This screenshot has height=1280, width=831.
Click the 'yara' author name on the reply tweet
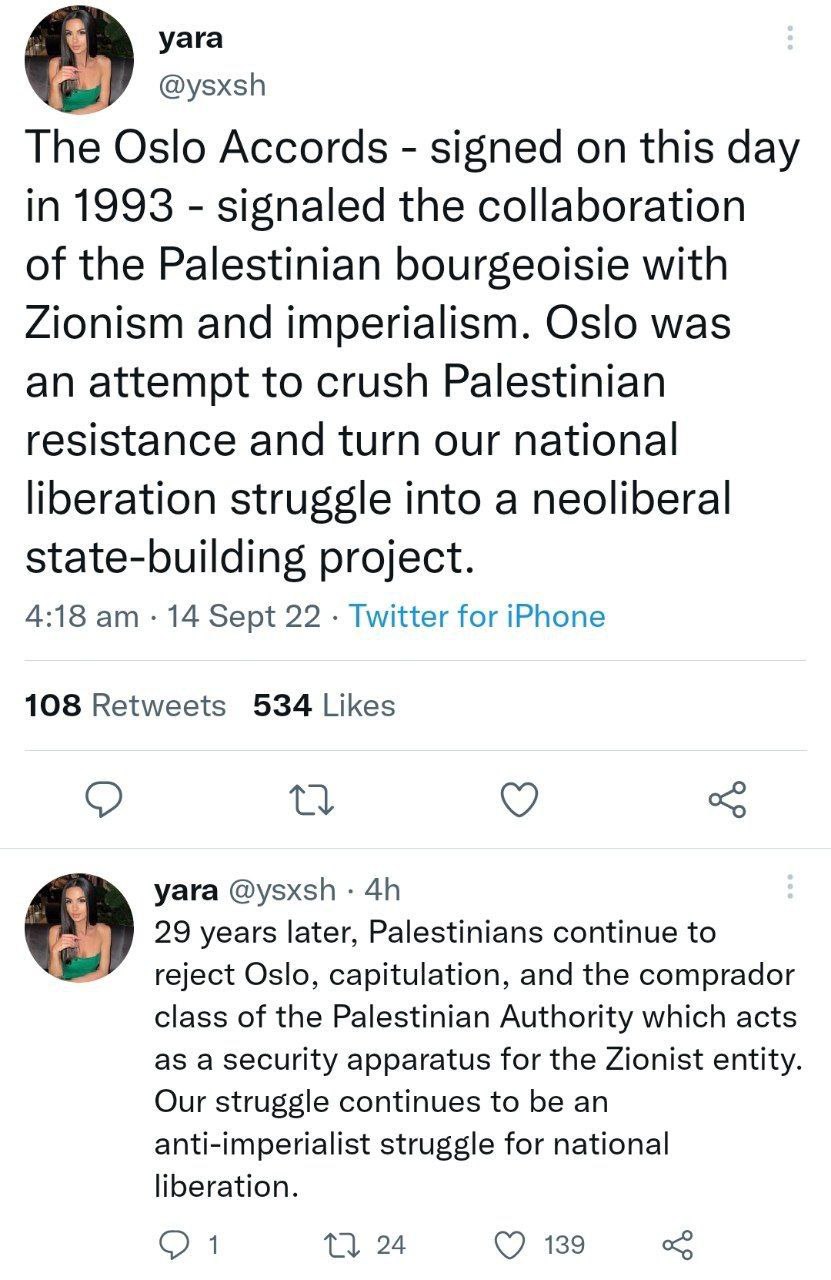187,889
